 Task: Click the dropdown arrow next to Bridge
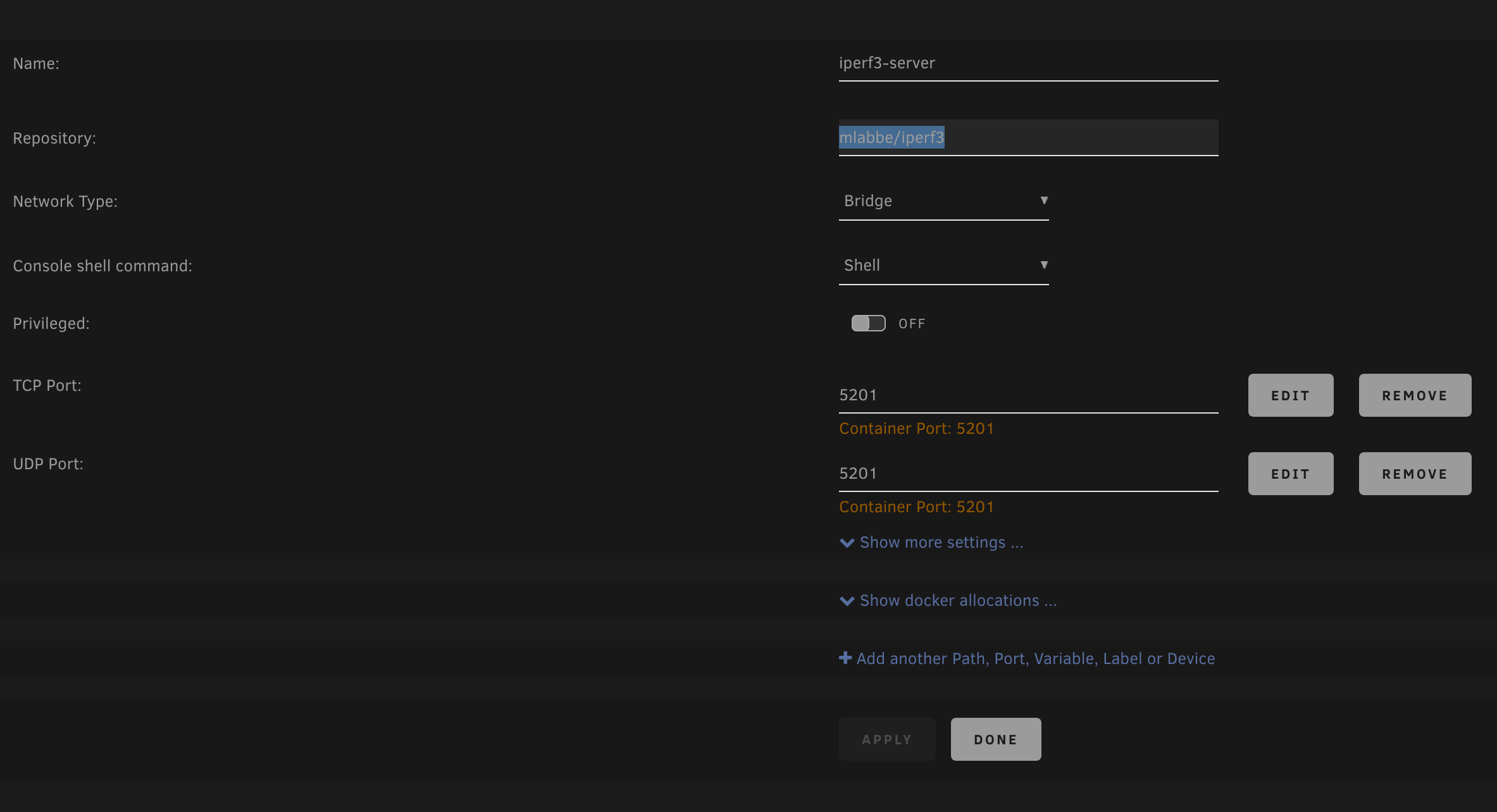[x=1044, y=200]
